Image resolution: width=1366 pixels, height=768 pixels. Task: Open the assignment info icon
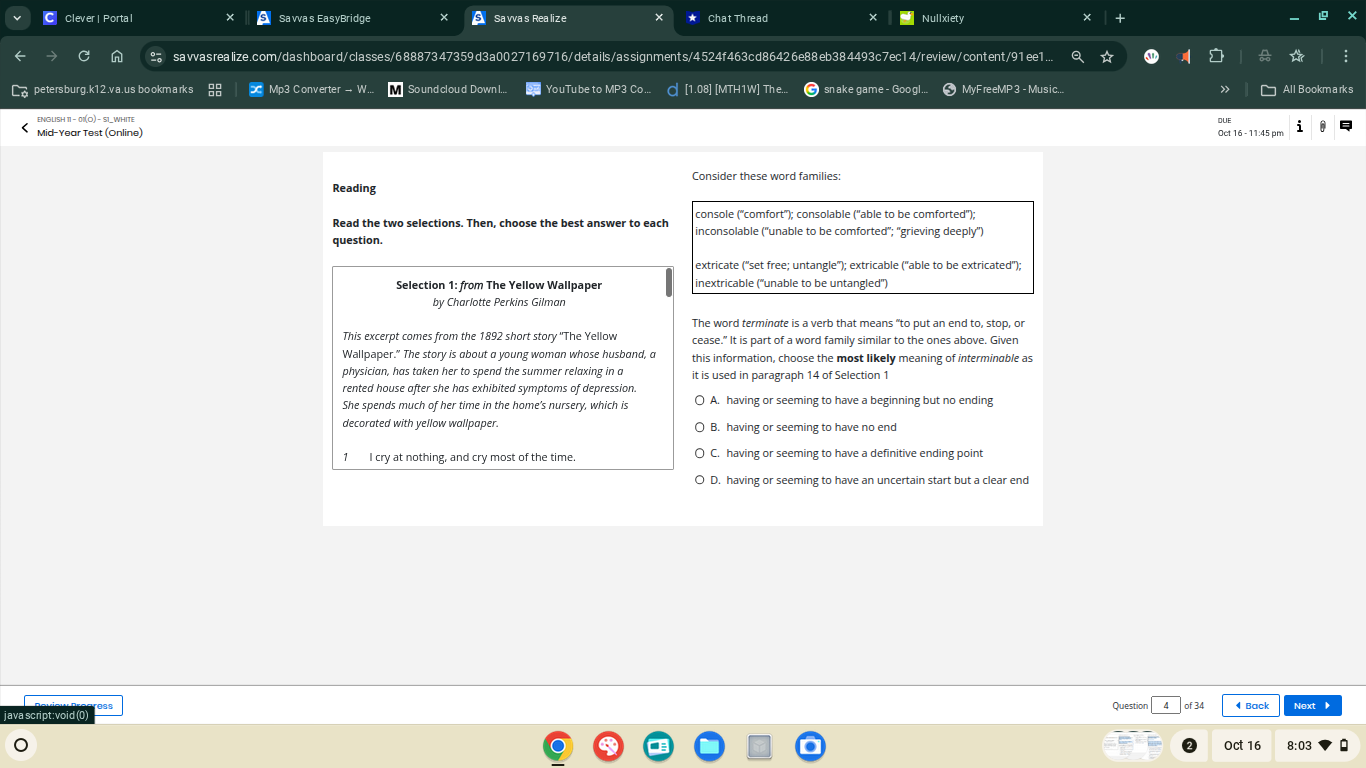[x=1299, y=127]
